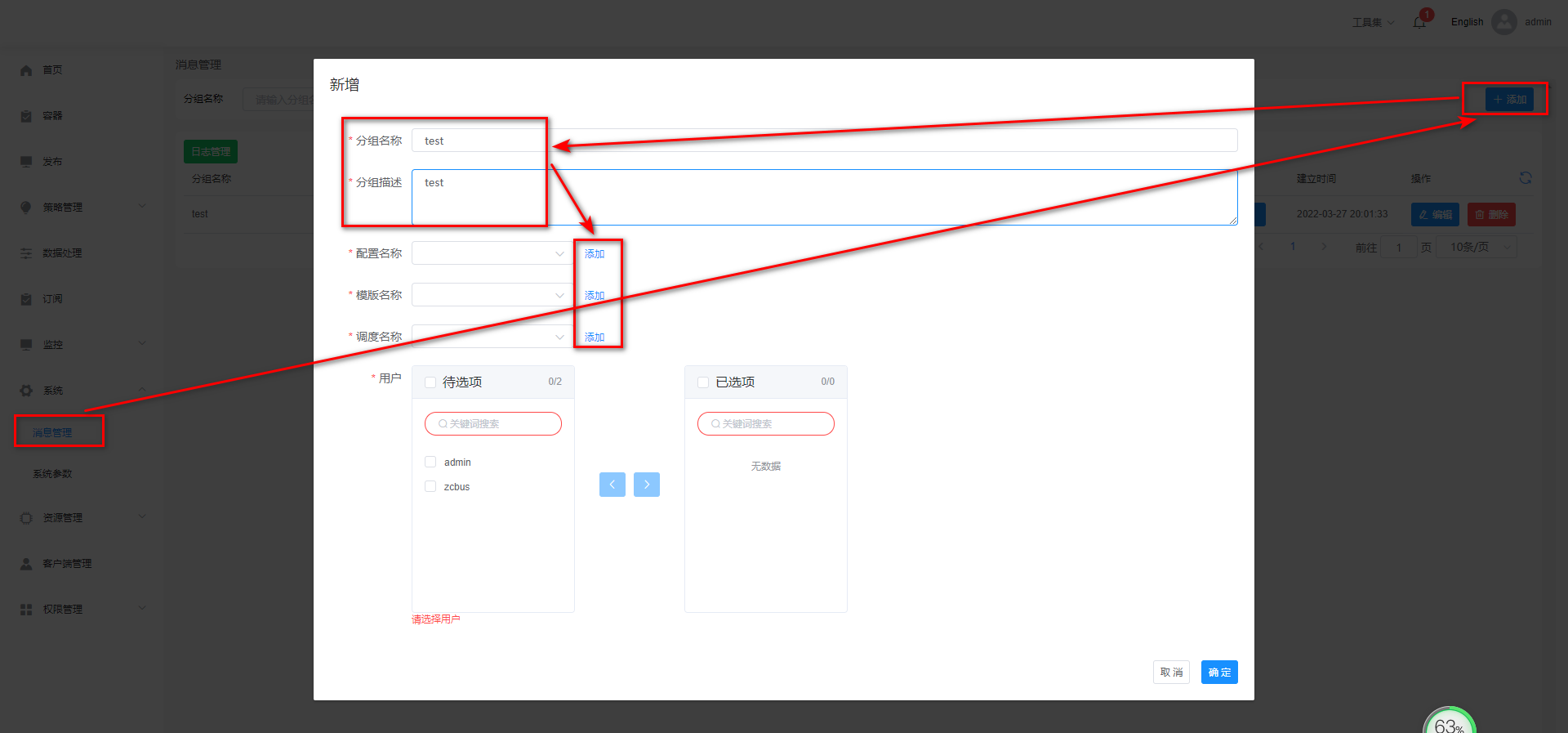The image size is (1568, 733).
Task: Open 首页 home icon in sidebar
Action: (x=26, y=70)
